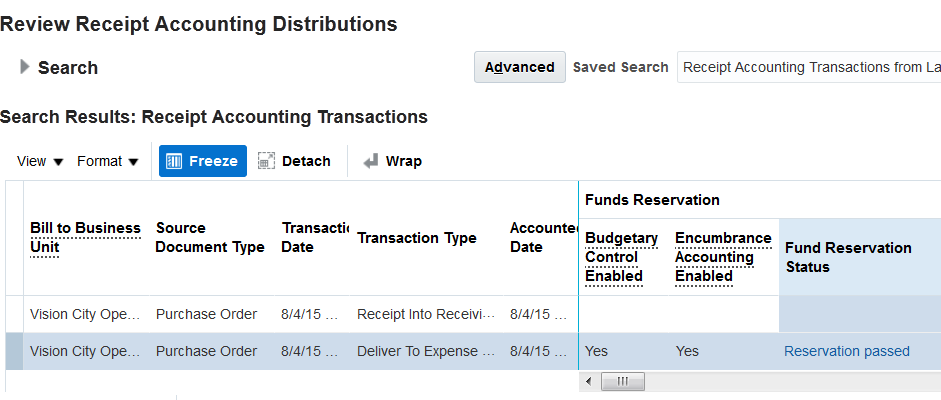Image resolution: width=941 pixels, height=400 pixels.
Task: Open the View menu dropdown
Action: click(x=40, y=161)
